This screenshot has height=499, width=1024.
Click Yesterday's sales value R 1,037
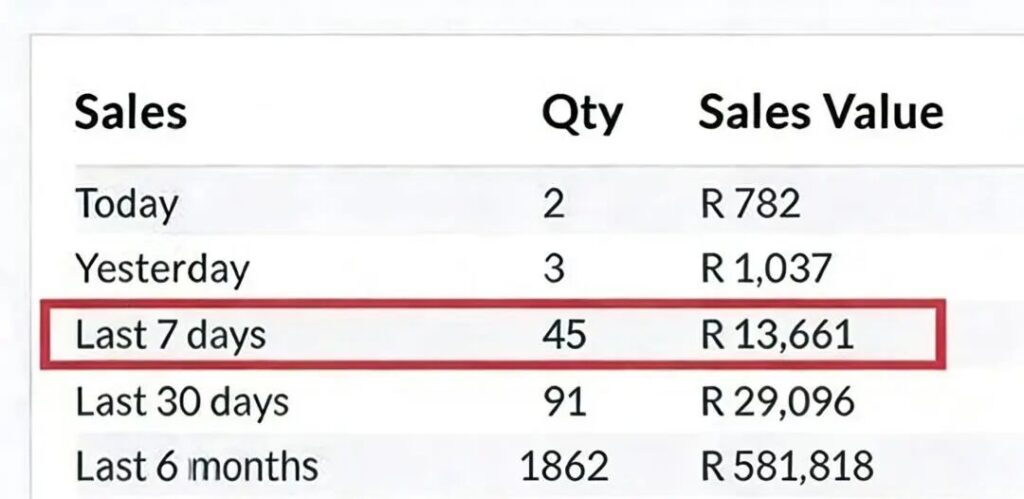click(767, 269)
